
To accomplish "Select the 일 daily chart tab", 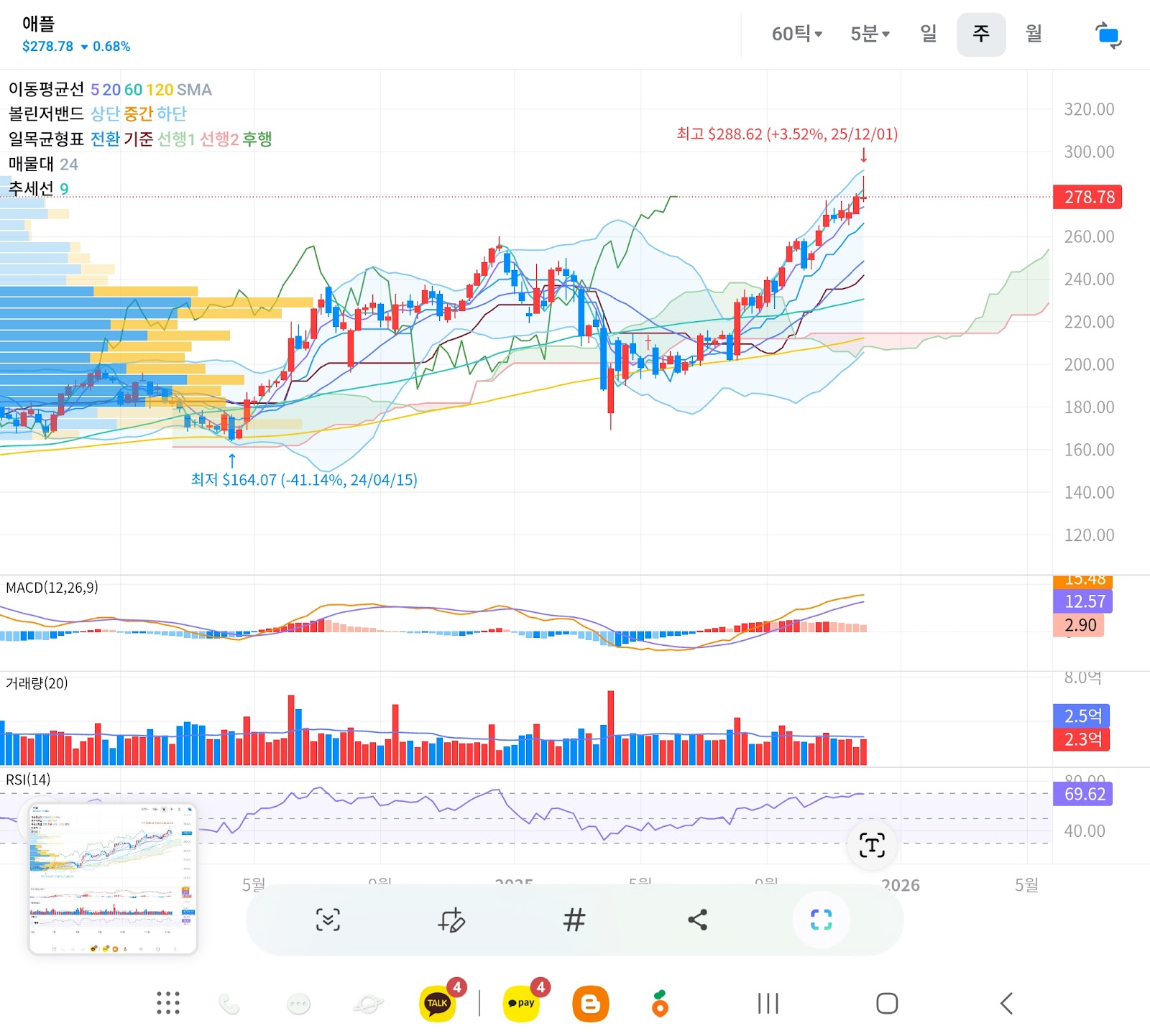I will pos(929,34).
